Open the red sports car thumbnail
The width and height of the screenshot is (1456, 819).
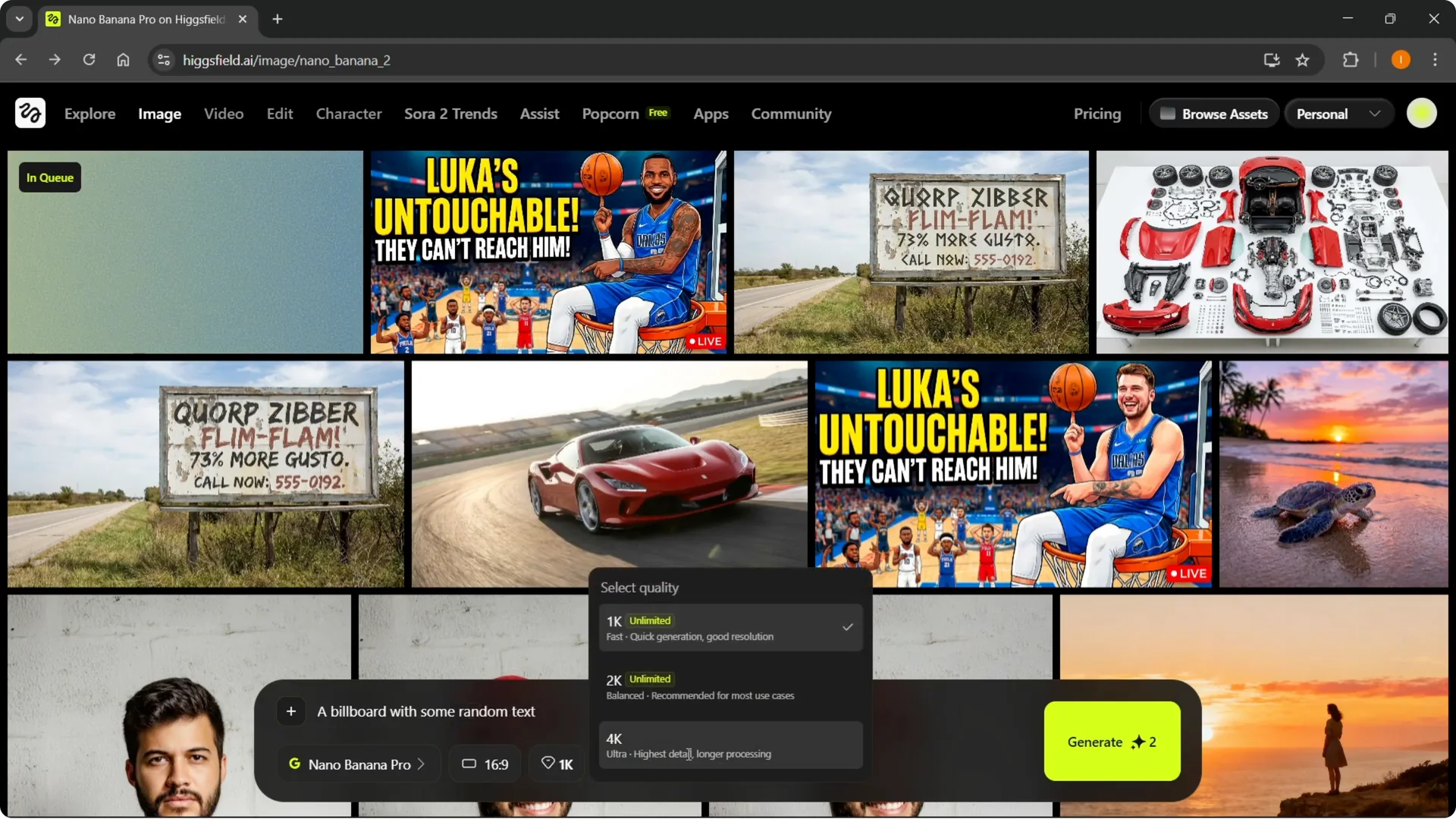[x=609, y=474]
